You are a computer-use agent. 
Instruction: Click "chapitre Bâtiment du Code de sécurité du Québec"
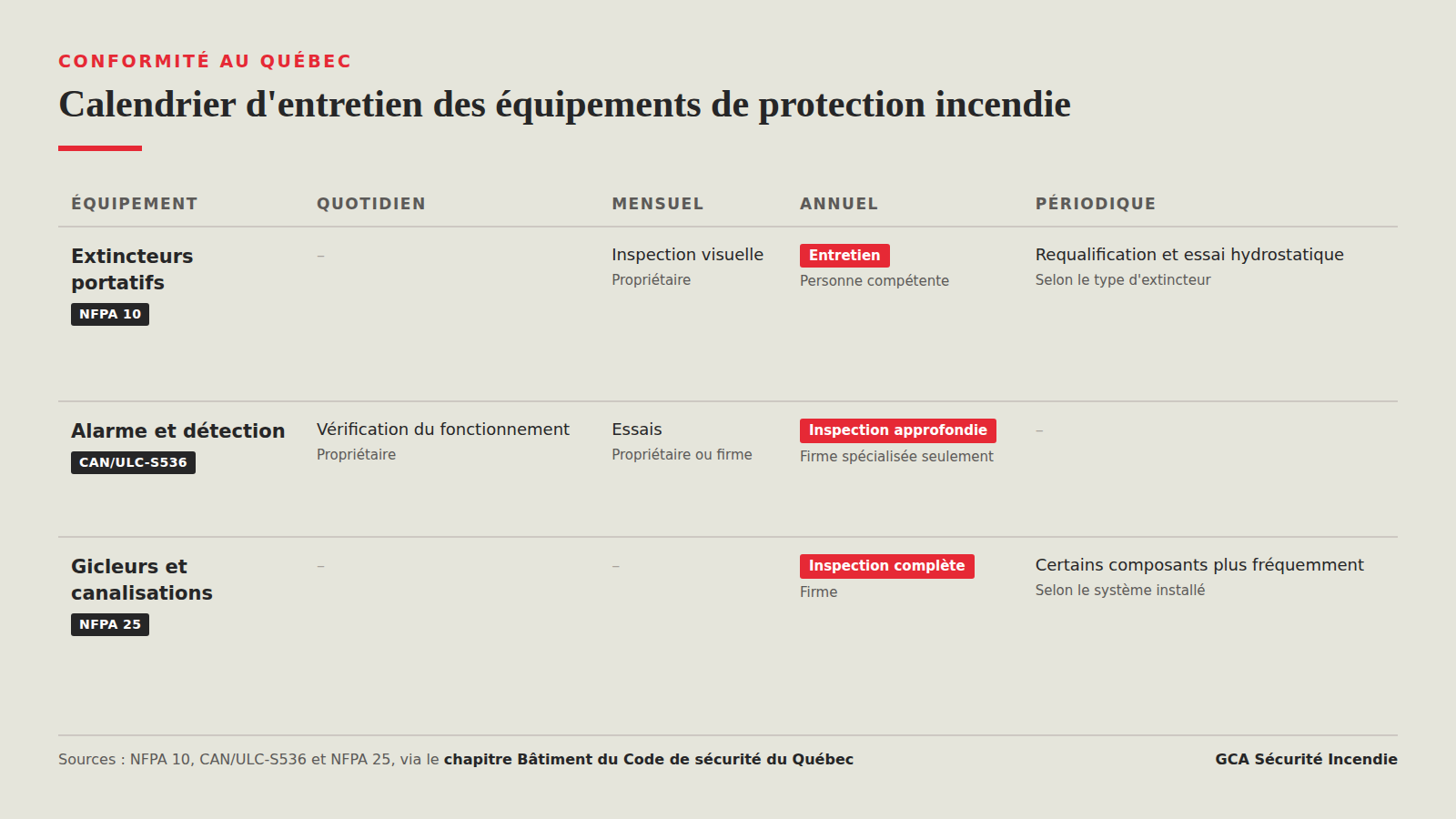click(x=649, y=760)
